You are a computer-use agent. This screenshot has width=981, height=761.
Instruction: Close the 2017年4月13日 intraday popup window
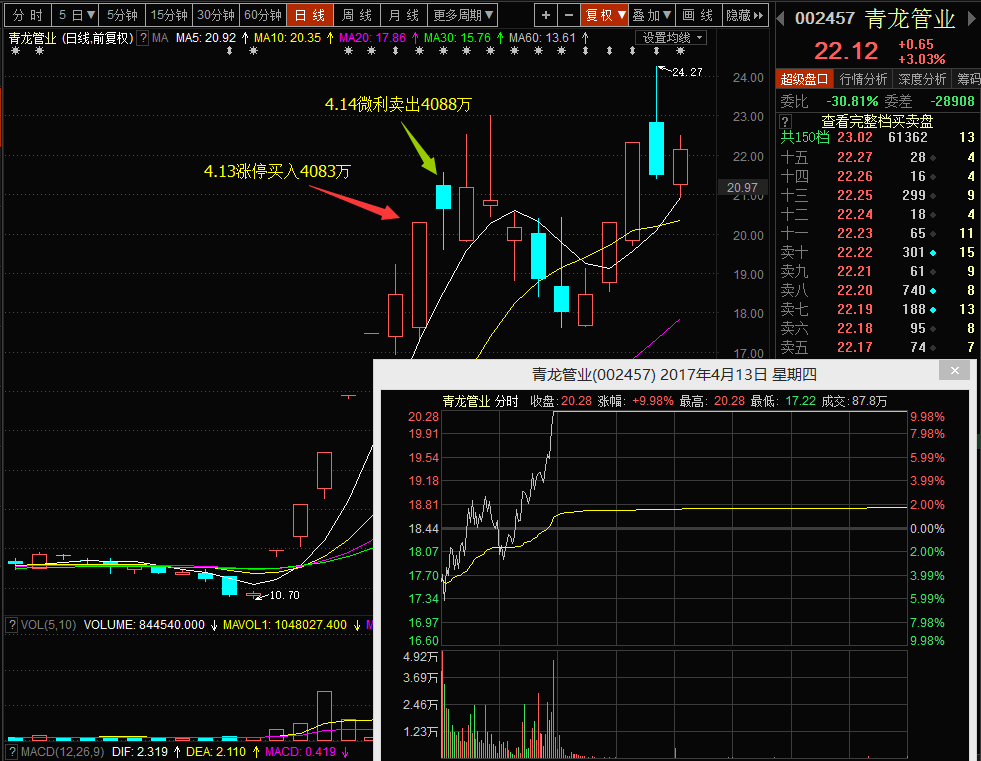955,371
